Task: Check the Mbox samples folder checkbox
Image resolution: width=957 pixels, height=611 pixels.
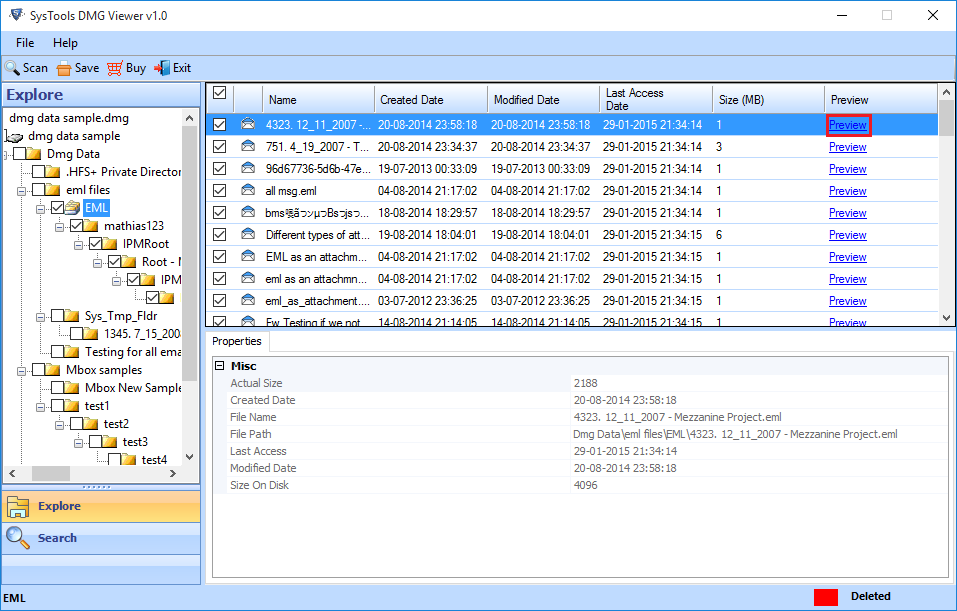Action: click(38, 370)
